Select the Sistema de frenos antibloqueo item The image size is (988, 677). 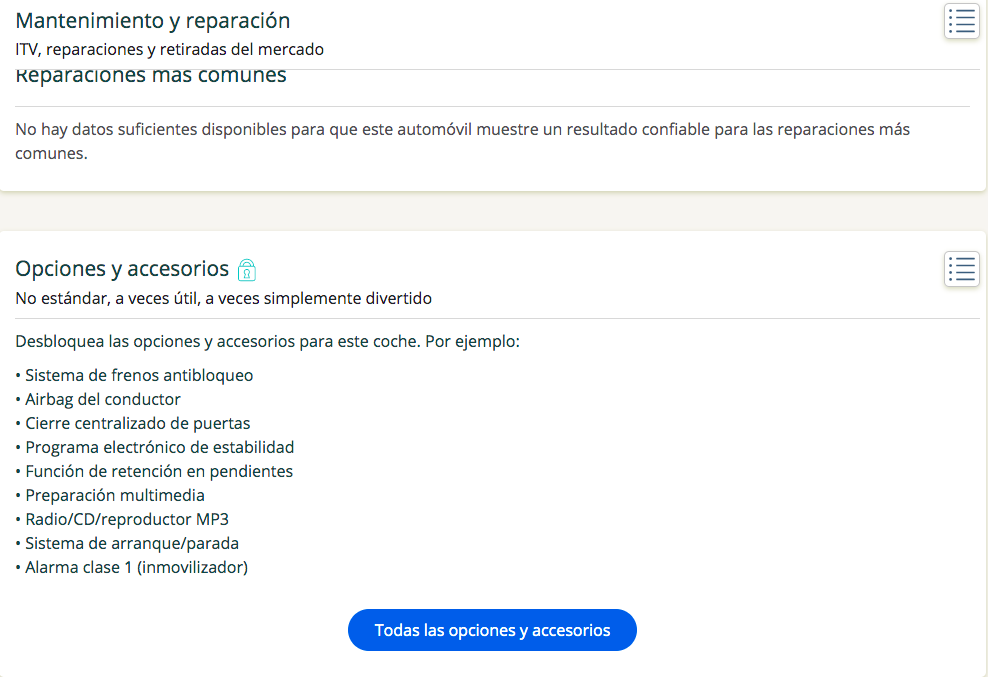134,375
